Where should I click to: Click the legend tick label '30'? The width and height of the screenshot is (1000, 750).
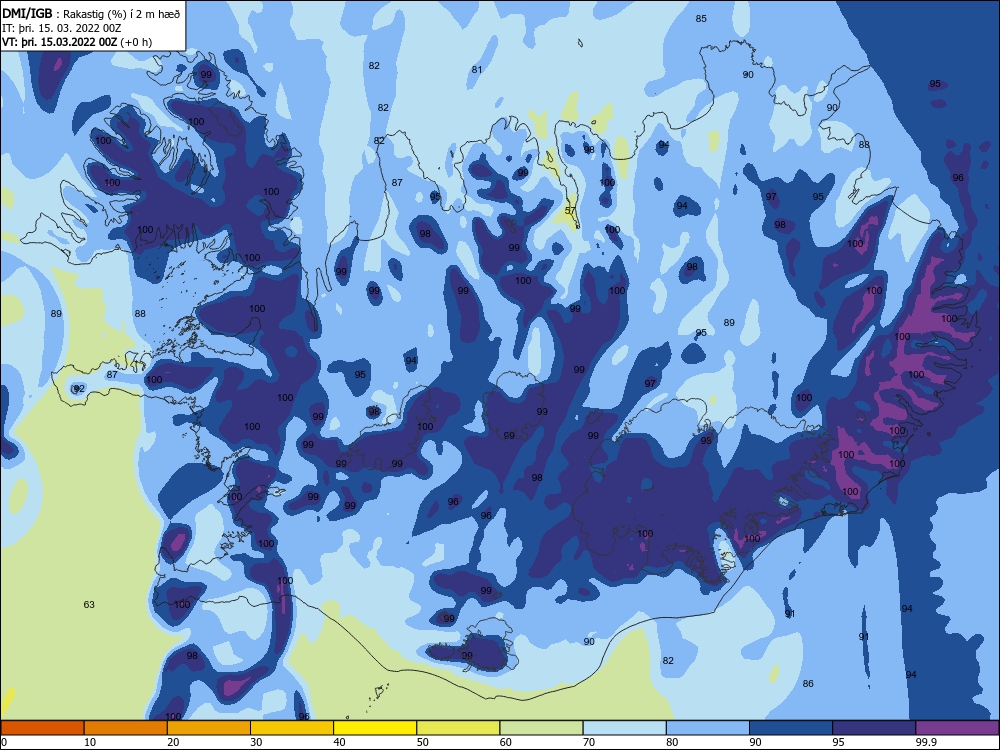pos(256,742)
